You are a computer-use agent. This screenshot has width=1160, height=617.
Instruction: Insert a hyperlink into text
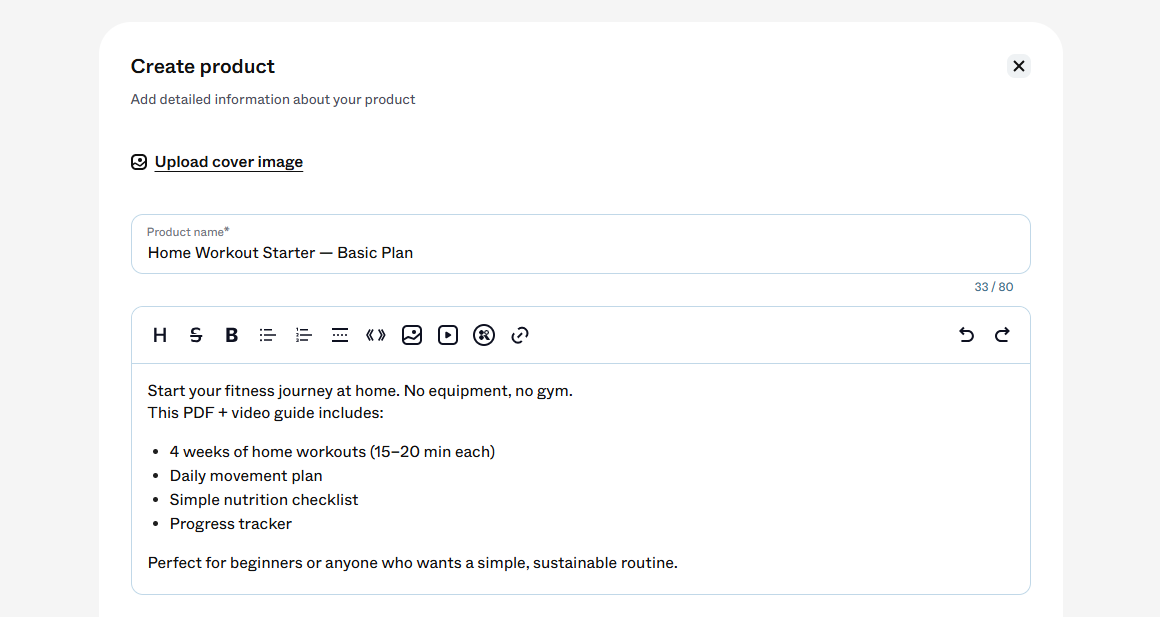[x=520, y=335]
